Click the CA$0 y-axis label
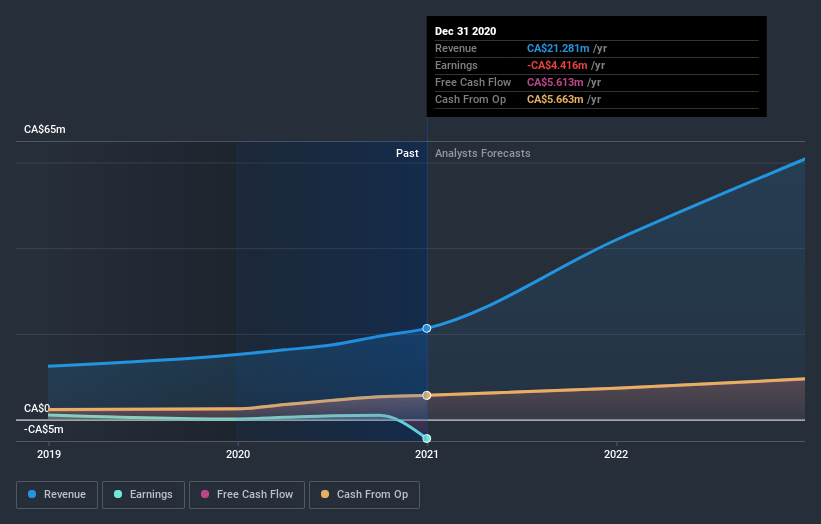Screen dimensions: 821x524 tap(37, 408)
